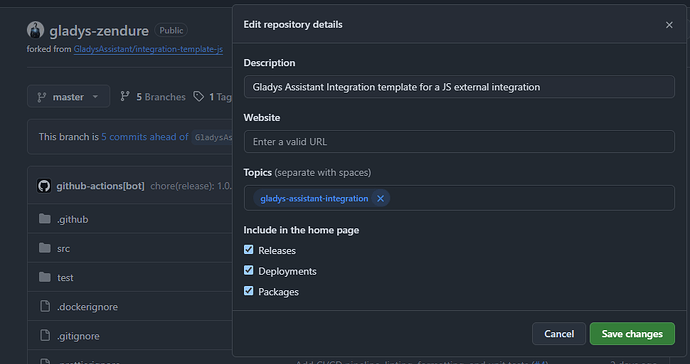690x364 pixels.
Task: Uncheck the Releases checkbox
Action: [x=249, y=250]
